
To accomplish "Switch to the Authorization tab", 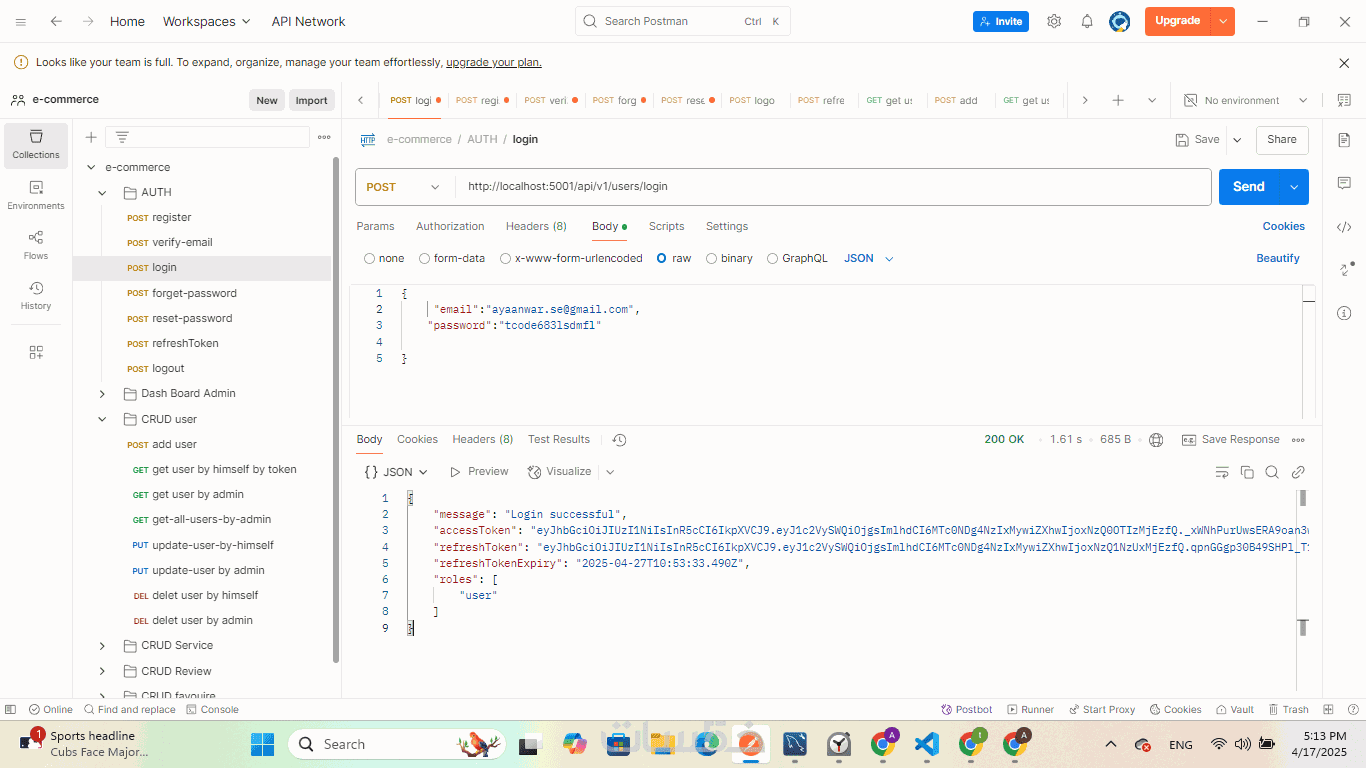I will (x=450, y=227).
